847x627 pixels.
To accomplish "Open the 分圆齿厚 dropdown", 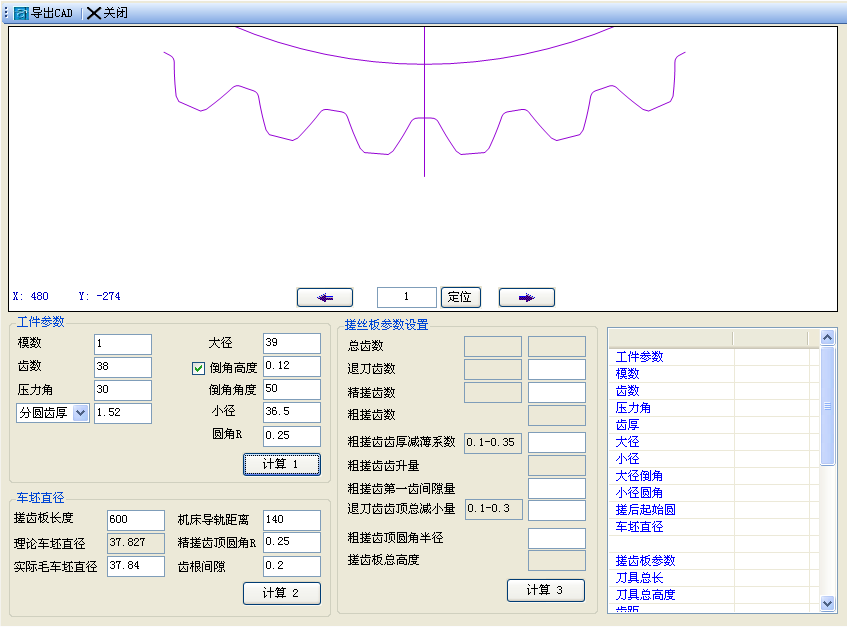I will [x=80, y=413].
